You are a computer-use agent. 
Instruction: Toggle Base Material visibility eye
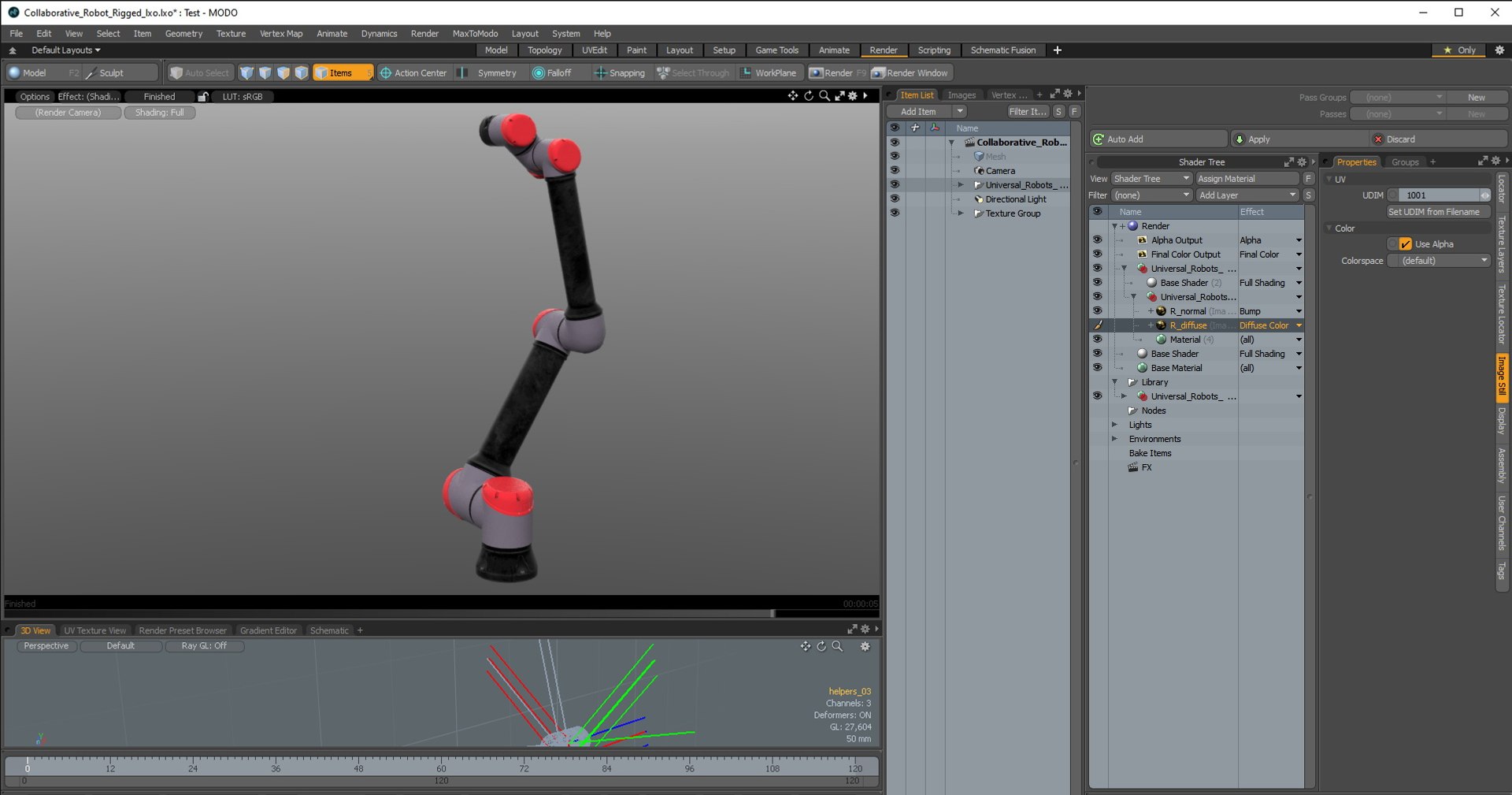(x=1097, y=367)
